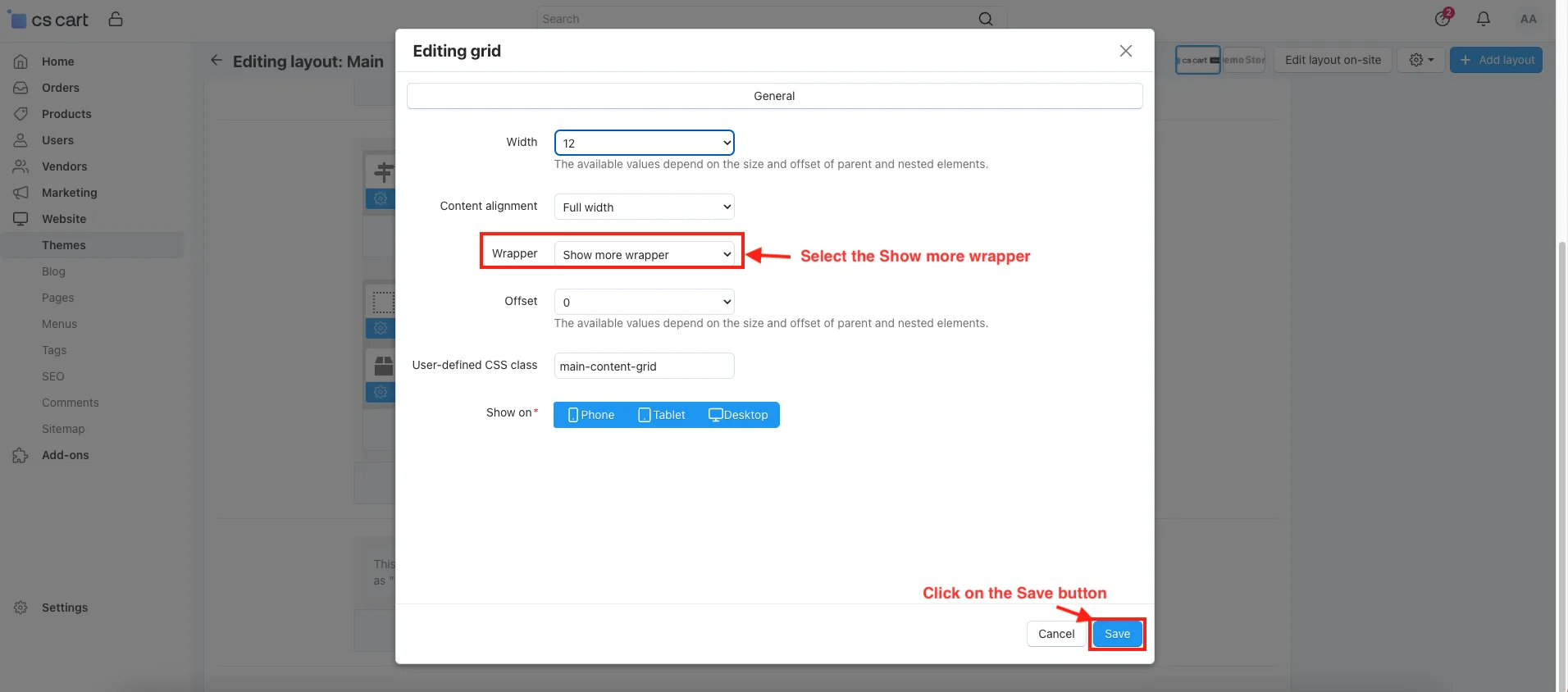Image resolution: width=1568 pixels, height=692 pixels.
Task: Select the cs cart storefront thumbnail
Action: pyautogui.click(x=1198, y=60)
